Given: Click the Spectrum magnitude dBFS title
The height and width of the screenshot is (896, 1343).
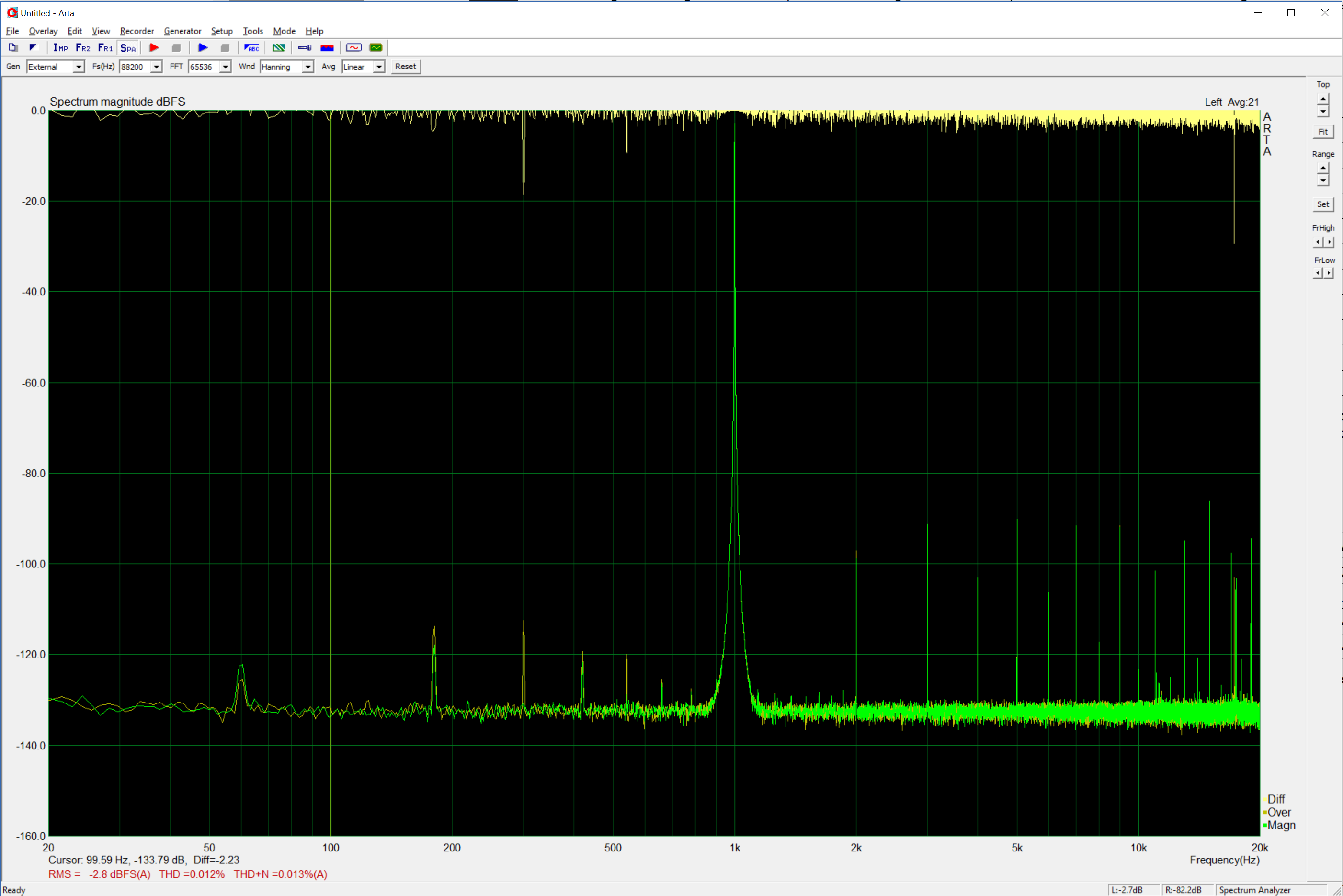Looking at the screenshot, I should point(118,102).
